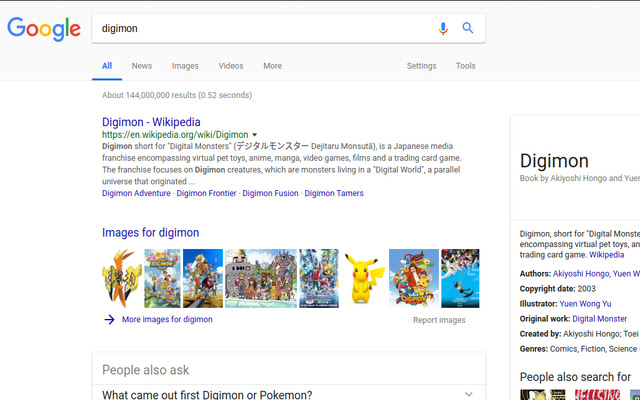Open the dark blue poster thumbnail
This screenshot has height=400, width=640.
click(319, 278)
